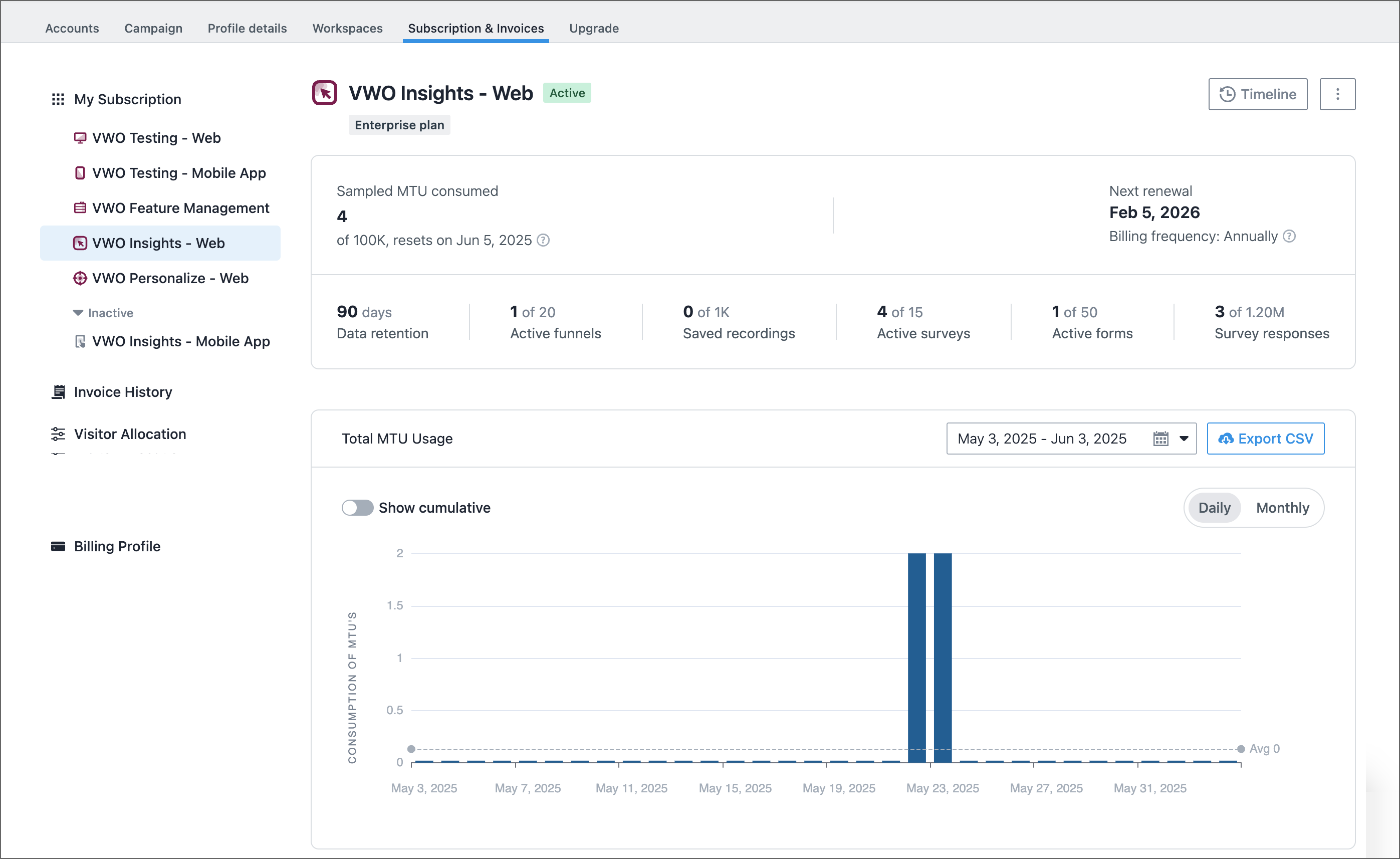This screenshot has height=859, width=1400.
Task: Open the three-dot more options menu
Action: pos(1337,94)
